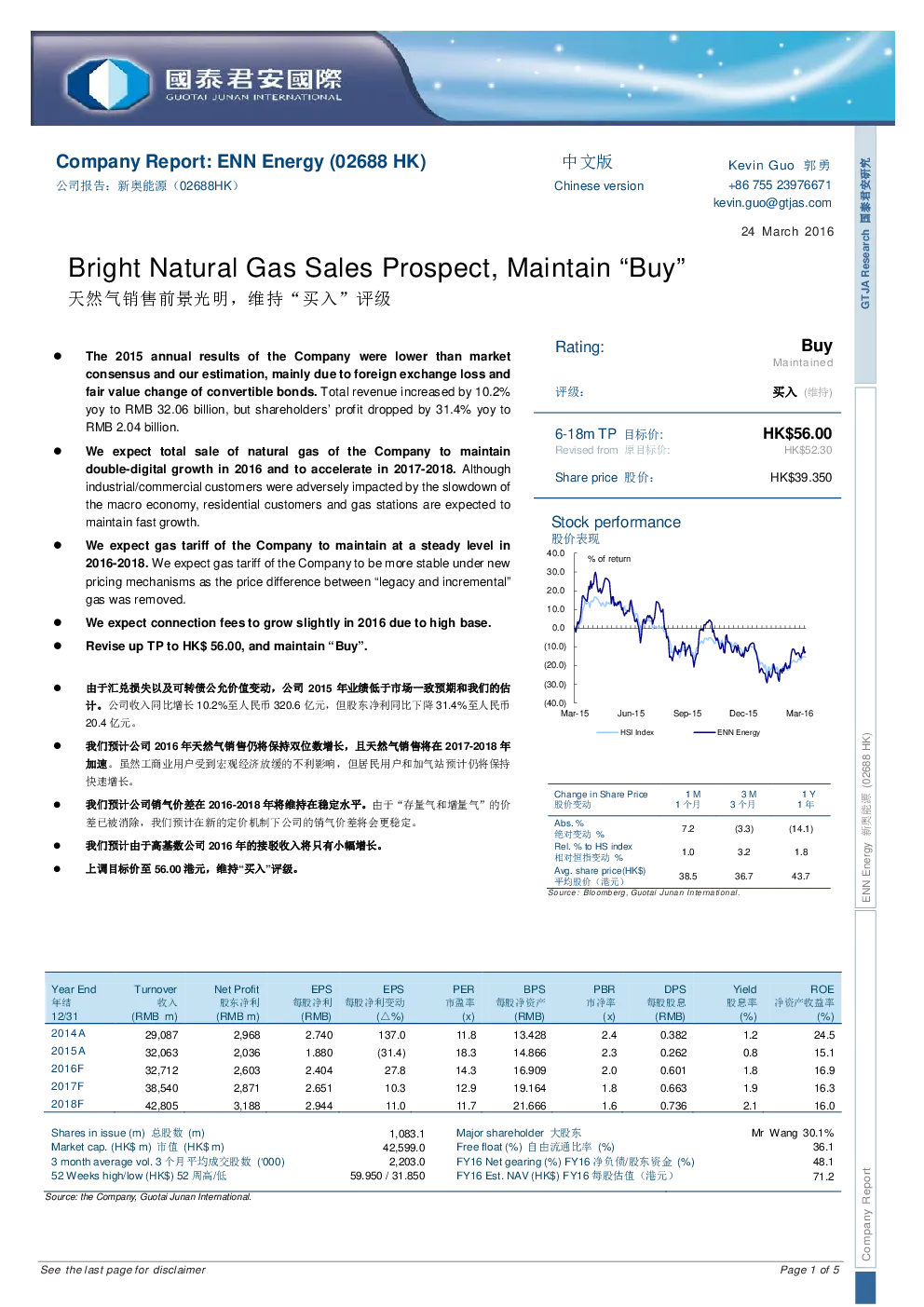This screenshot has height=1307, width=924.
Task: Open the Chinese version link
Action: click(598, 185)
